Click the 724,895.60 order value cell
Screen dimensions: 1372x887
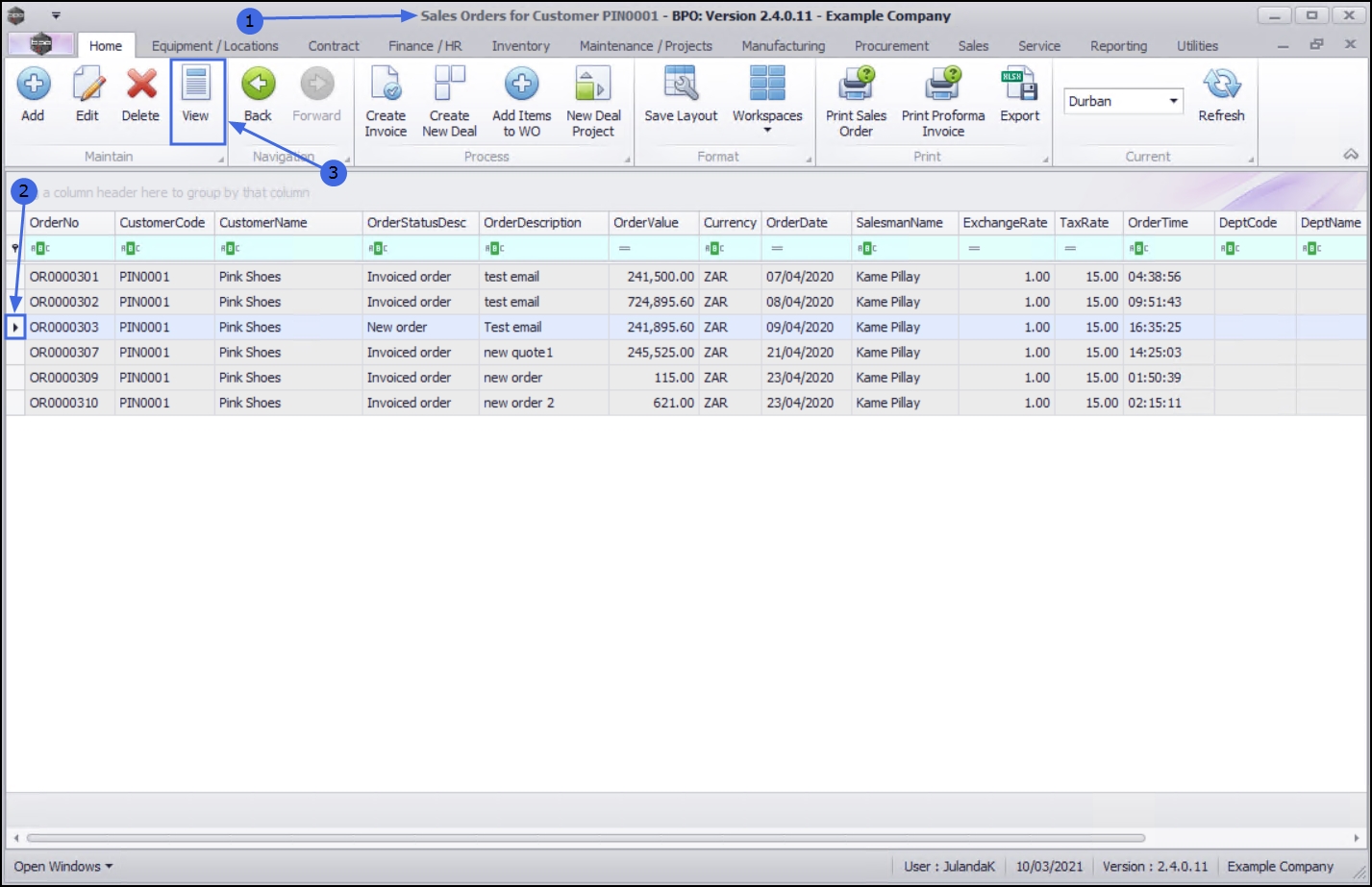[x=654, y=302]
